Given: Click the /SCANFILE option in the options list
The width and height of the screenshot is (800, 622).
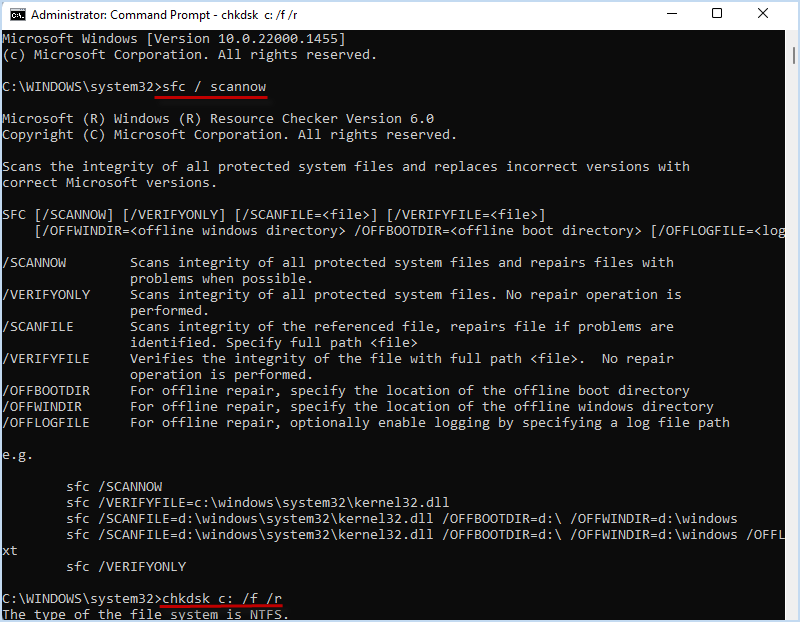Looking at the screenshot, I should [x=38, y=327].
